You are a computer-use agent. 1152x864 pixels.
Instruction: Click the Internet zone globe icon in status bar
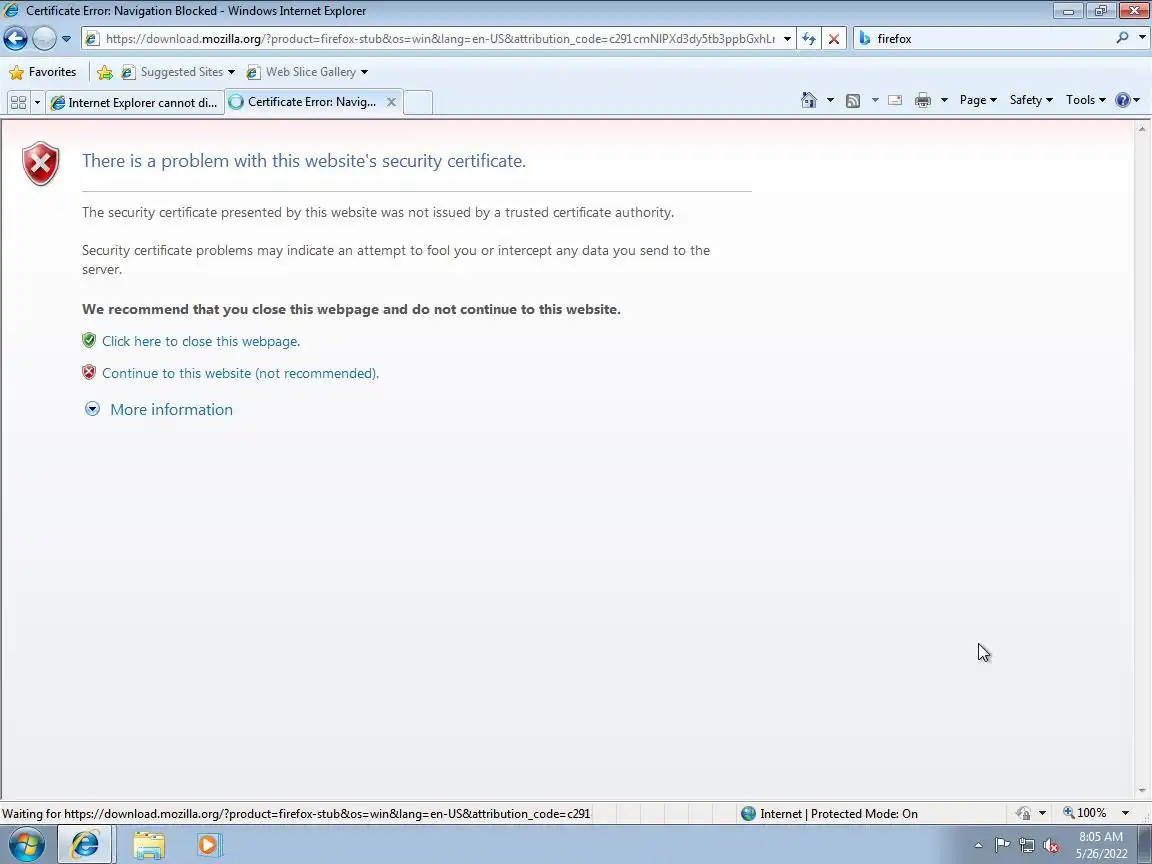pyautogui.click(x=748, y=813)
